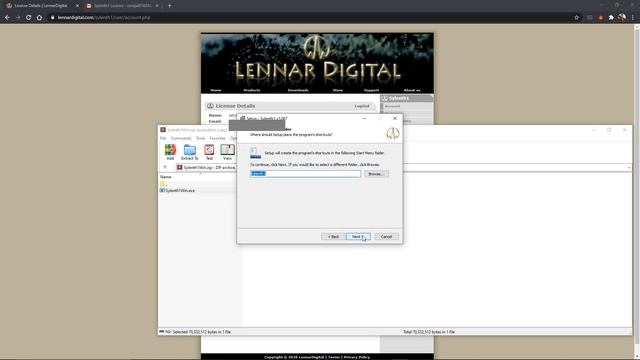Viewport: 640px width, 360px height.
Task: Click the Test icon in WinRAR toolbar
Action: click(x=209, y=152)
